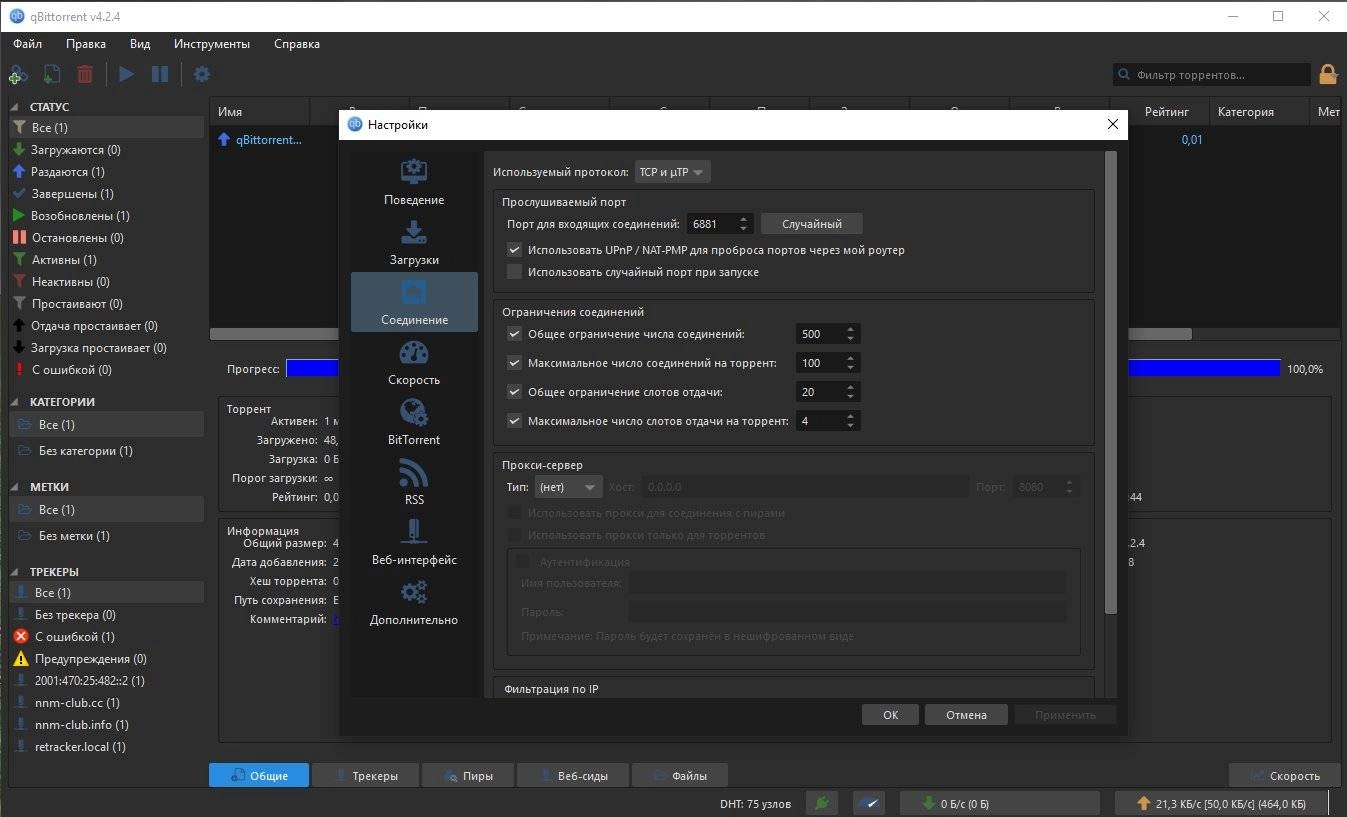Click the upload slots 20 spinner arrows
Screen dimensions: 1347x817
coord(851,392)
